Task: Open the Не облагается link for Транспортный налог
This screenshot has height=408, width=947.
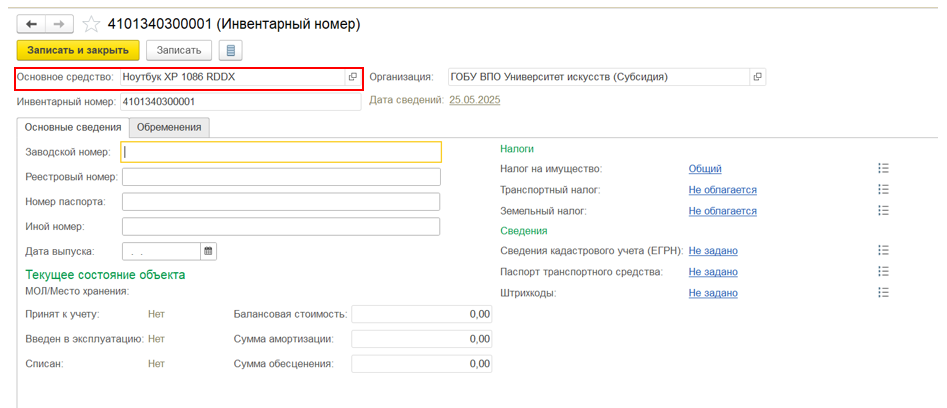Action: 723,190
